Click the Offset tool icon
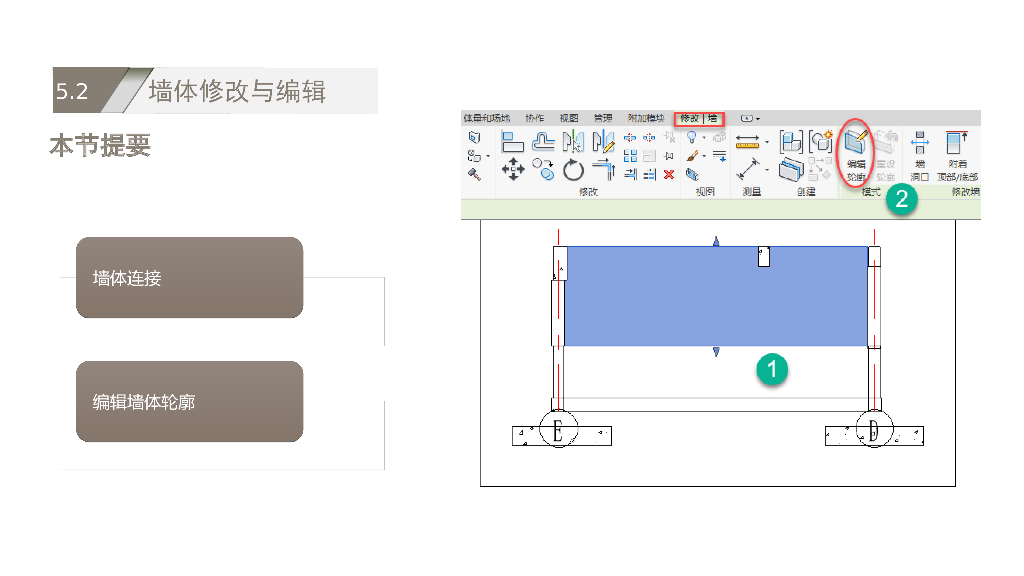The height and width of the screenshot is (576, 1024). 543,142
